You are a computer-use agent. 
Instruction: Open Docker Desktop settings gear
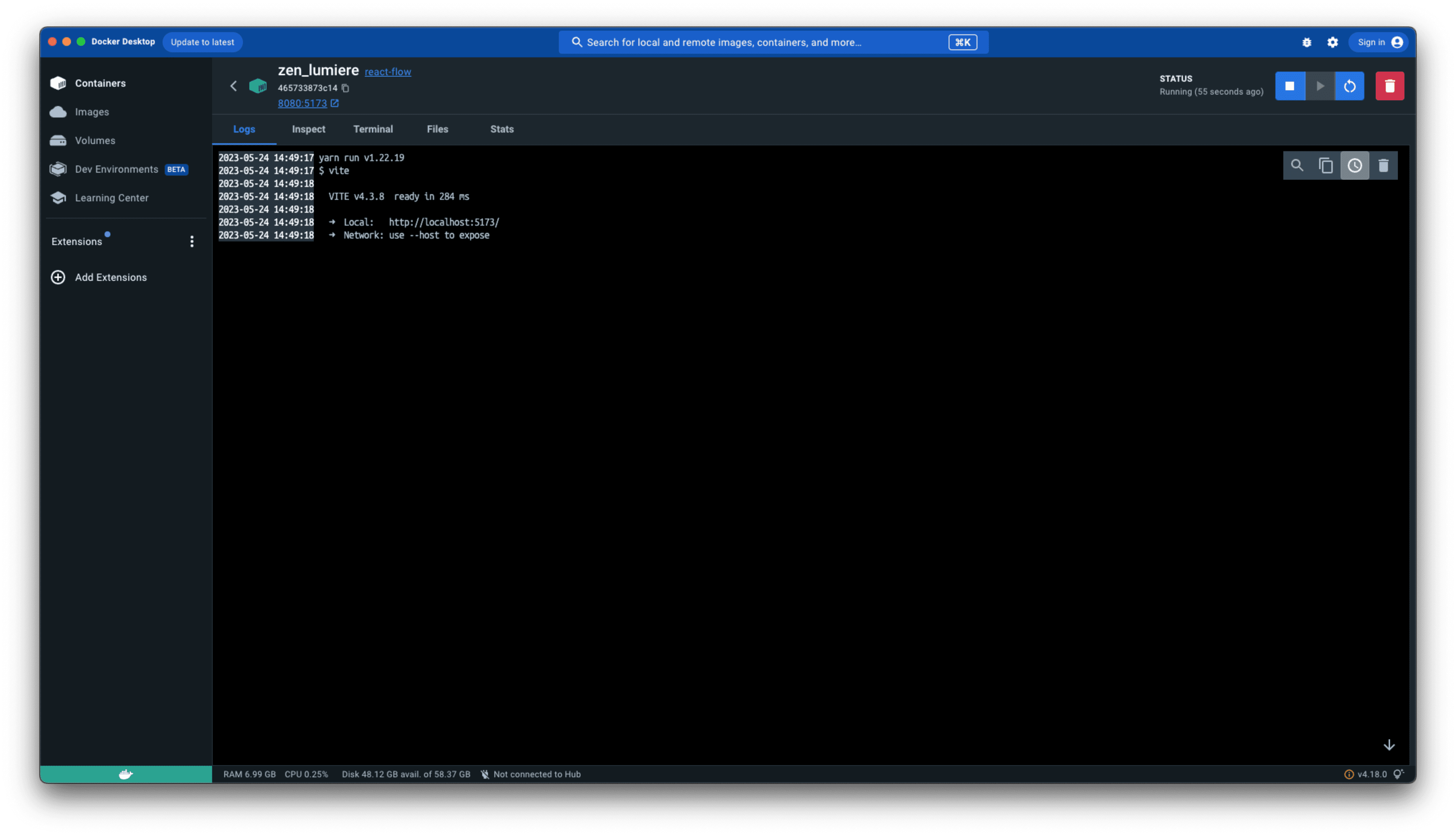[x=1332, y=42]
